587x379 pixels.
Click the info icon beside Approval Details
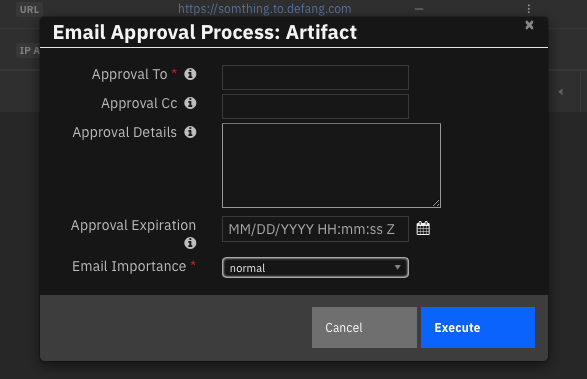[x=190, y=132]
